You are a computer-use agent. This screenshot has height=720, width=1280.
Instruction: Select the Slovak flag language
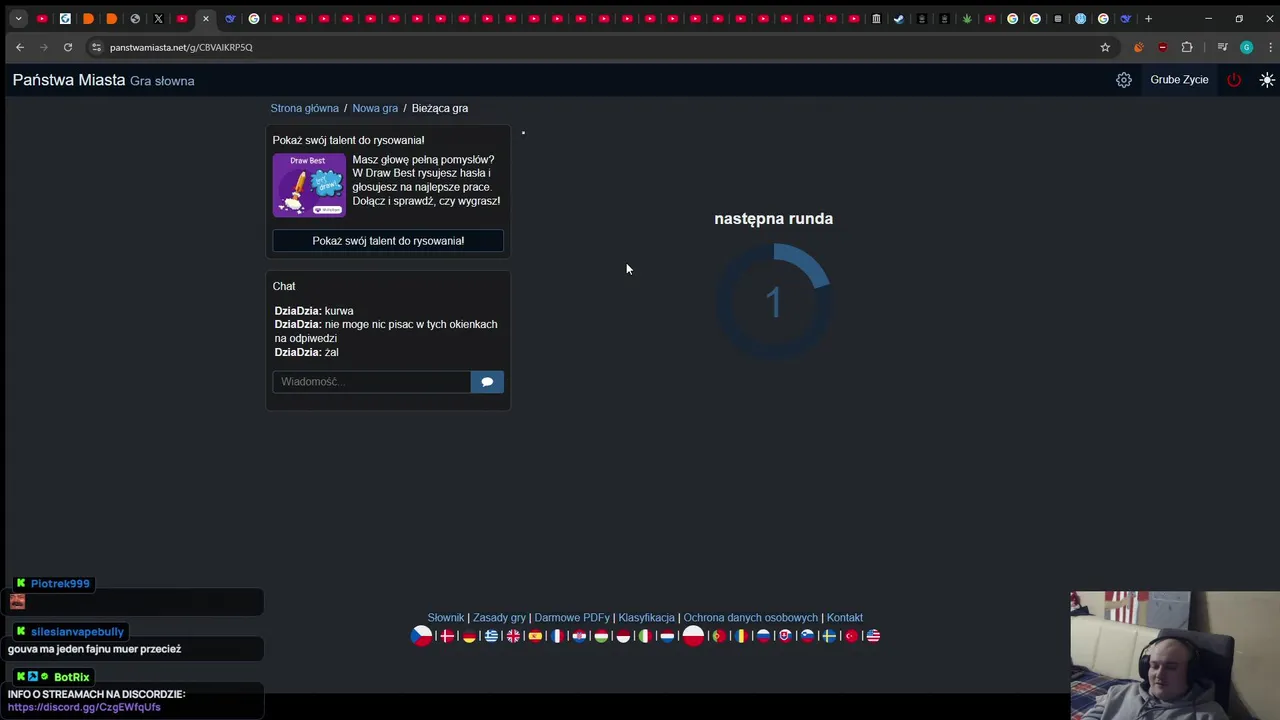pyautogui.click(x=785, y=636)
